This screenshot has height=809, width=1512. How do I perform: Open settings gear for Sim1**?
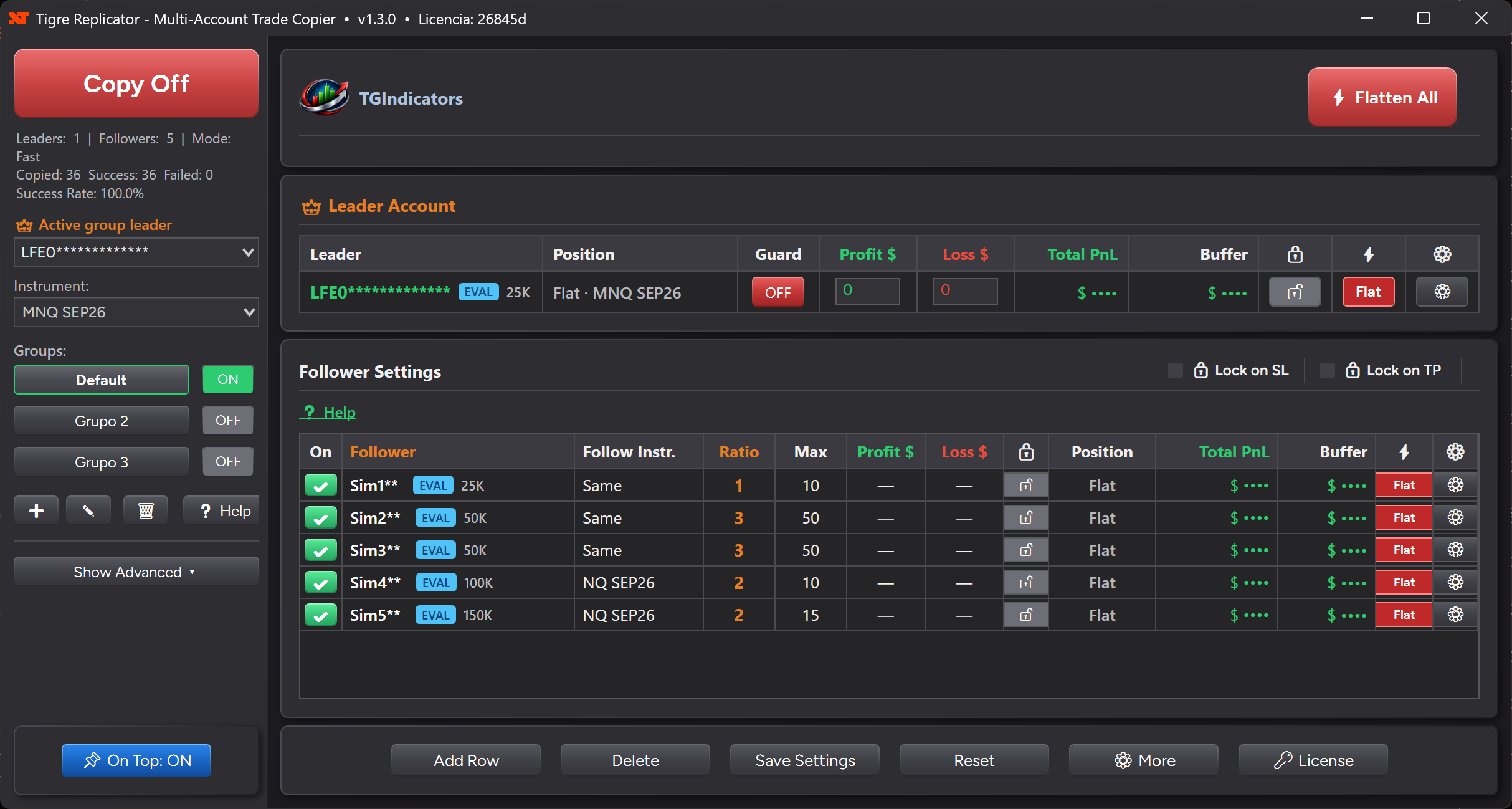[1455, 485]
